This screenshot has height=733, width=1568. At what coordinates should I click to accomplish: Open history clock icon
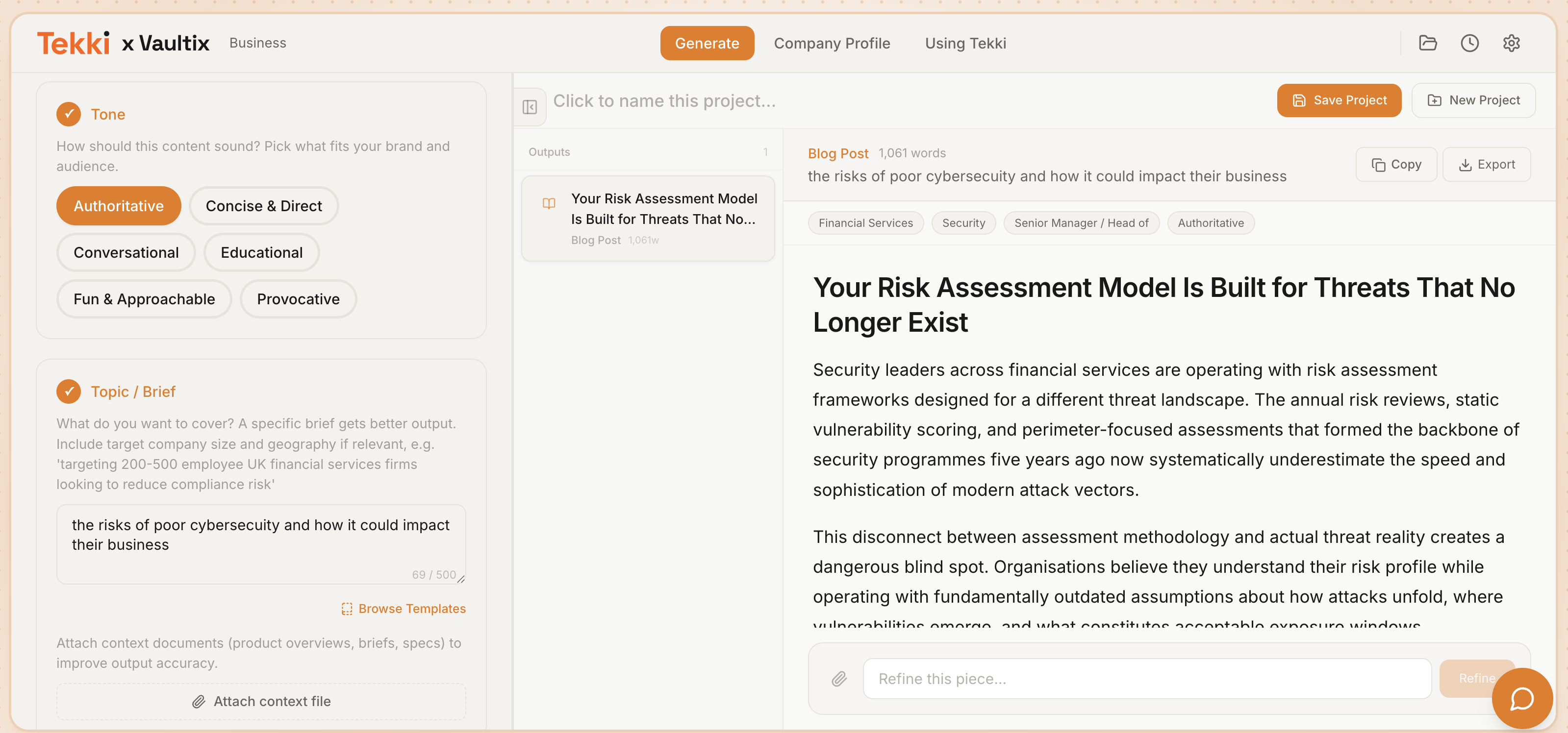pos(1469,43)
